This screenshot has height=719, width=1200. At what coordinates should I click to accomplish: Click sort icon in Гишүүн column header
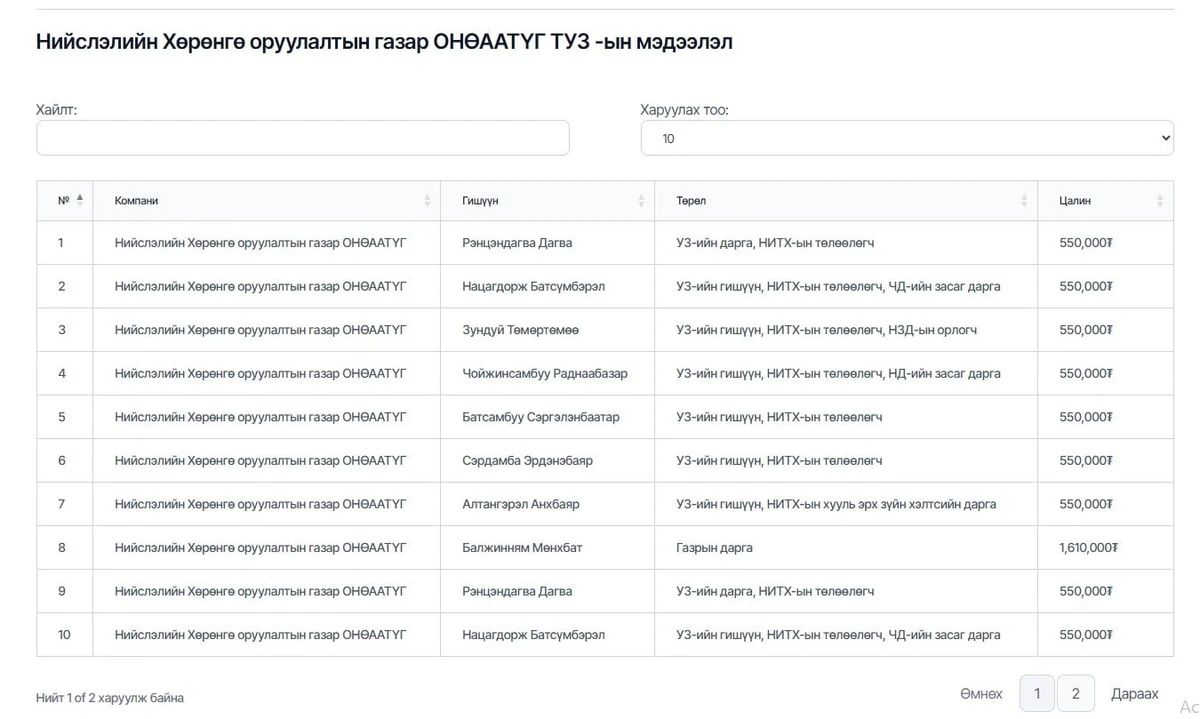pos(641,201)
